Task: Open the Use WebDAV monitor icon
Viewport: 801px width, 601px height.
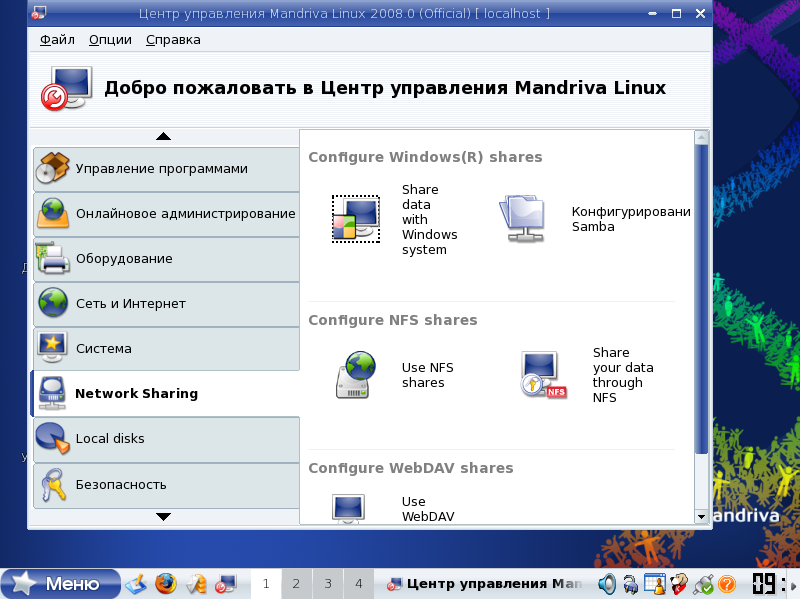Action: (x=348, y=508)
